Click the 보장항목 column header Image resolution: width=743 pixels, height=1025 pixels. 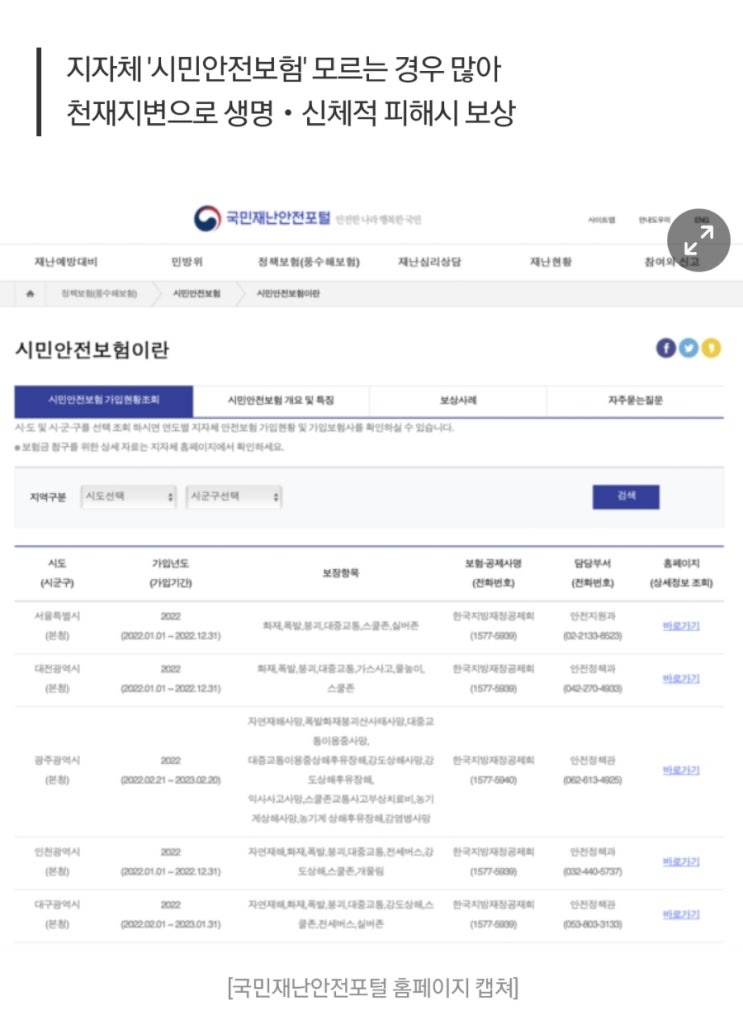click(340, 573)
